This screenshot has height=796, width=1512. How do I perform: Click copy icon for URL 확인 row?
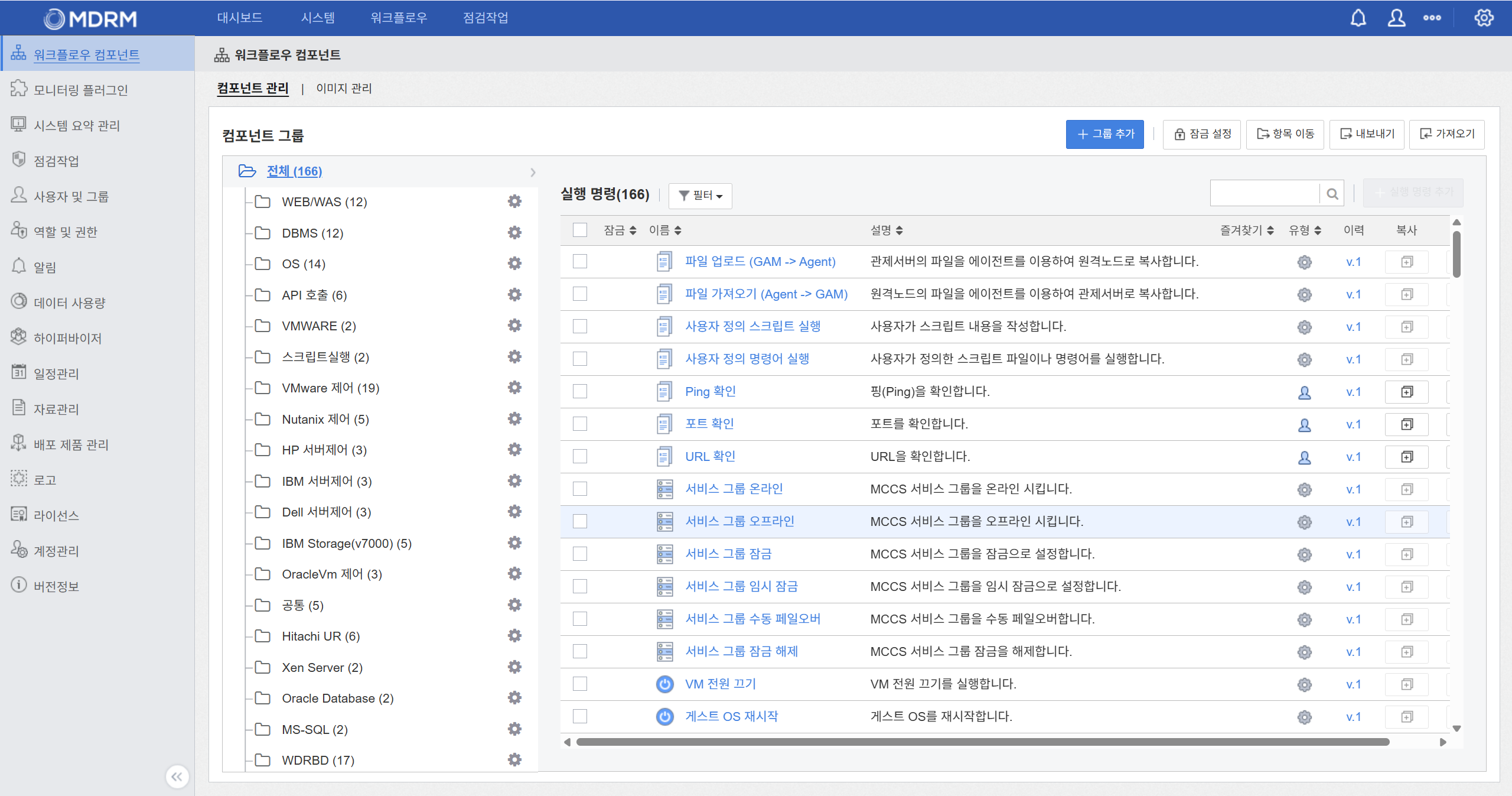1407,457
